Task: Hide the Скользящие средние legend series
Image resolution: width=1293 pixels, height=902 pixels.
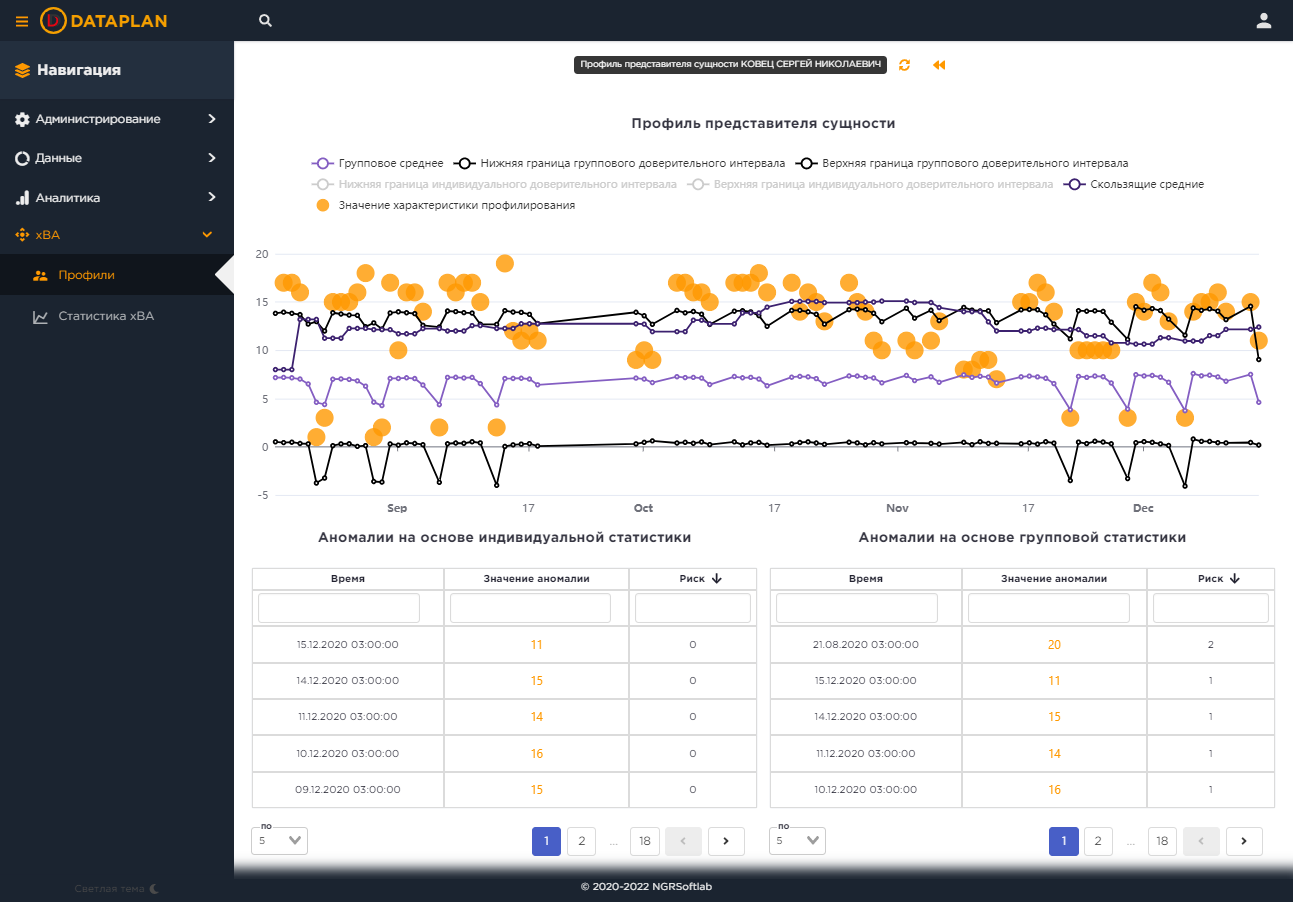Action: (1135, 184)
